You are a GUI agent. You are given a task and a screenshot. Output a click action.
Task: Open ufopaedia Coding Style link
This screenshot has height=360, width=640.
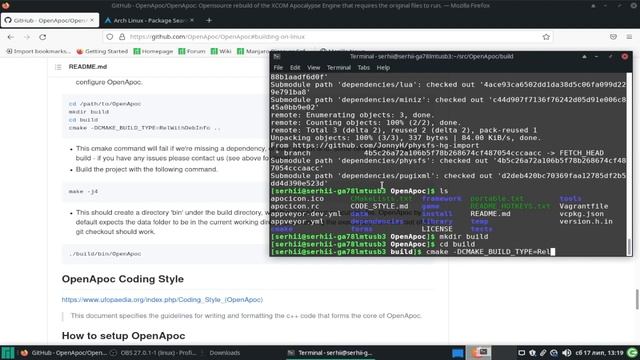[162, 300]
